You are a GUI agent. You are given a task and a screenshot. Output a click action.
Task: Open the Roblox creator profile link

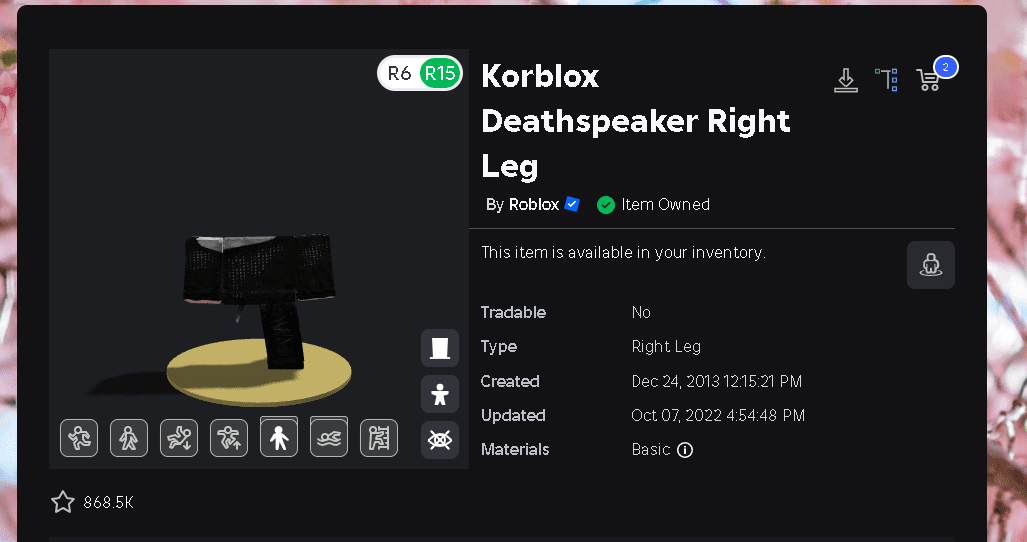tap(533, 204)
